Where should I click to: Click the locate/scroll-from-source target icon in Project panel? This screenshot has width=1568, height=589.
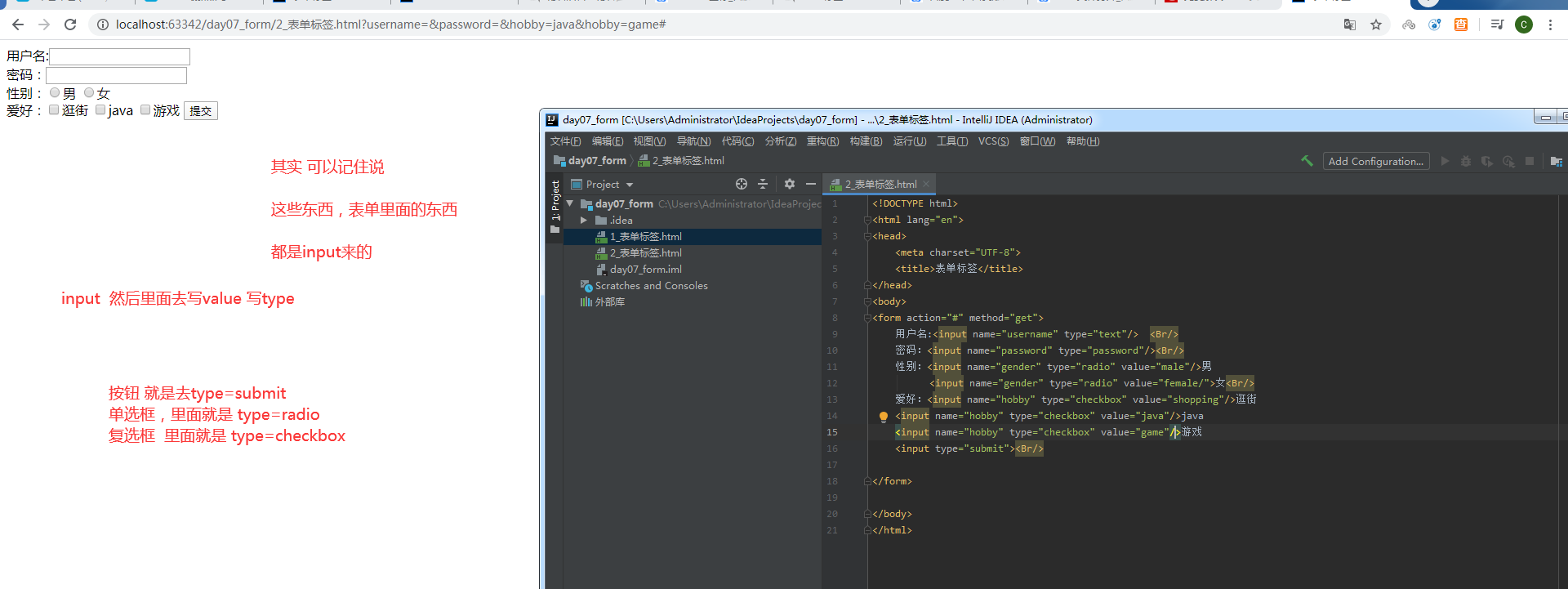(741, 185)
